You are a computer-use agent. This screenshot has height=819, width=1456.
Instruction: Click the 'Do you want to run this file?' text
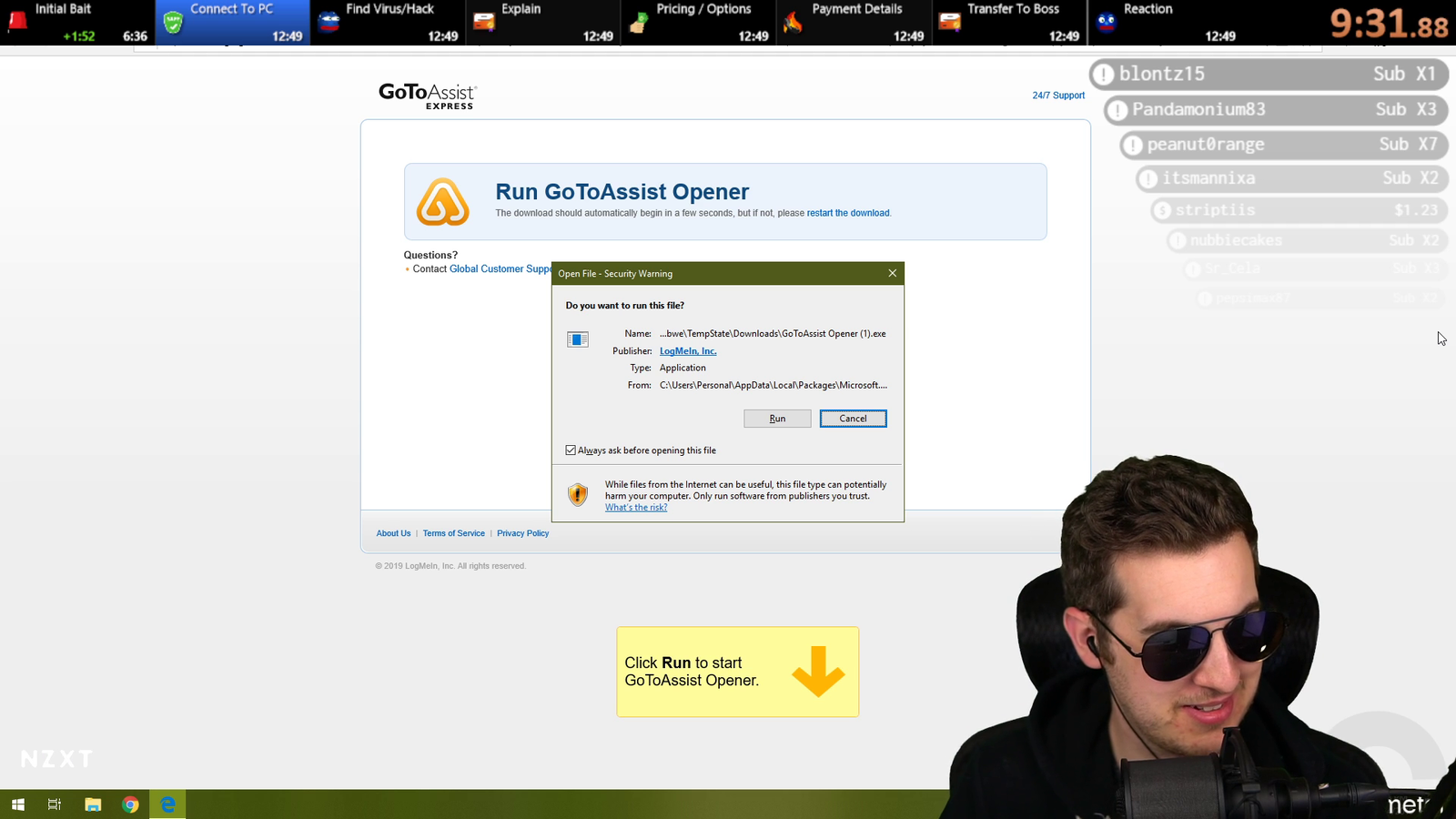coord(625,306)
